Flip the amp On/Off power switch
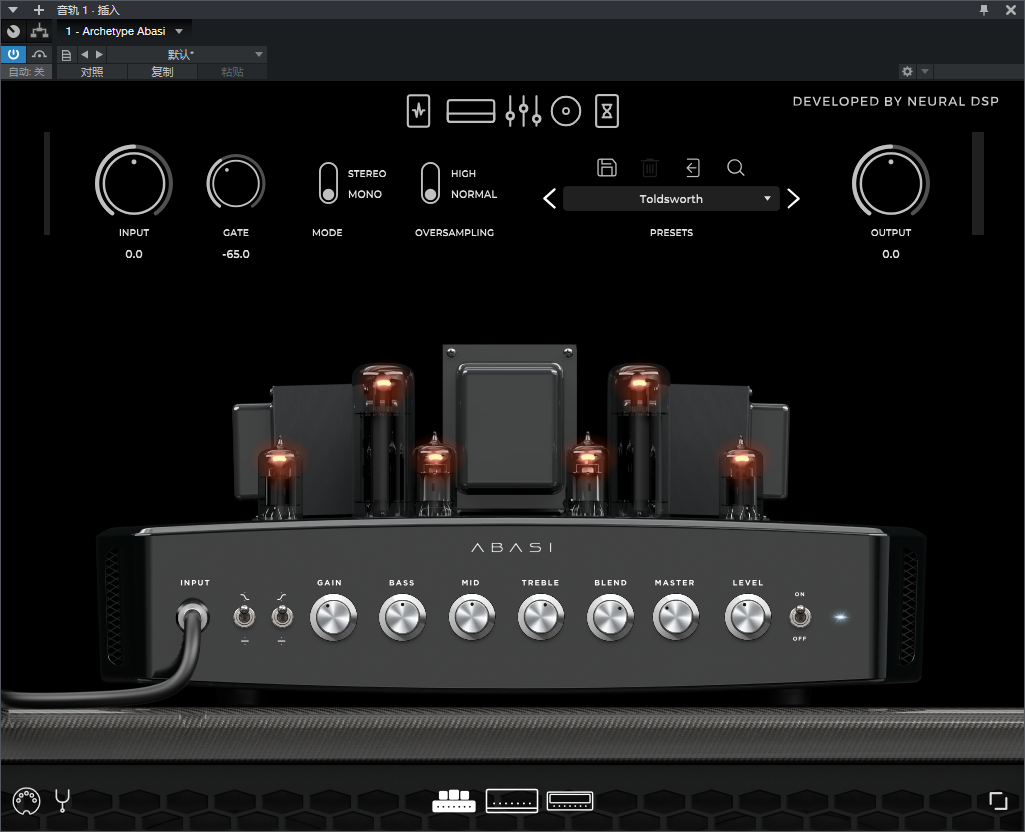The height and width of the screenshot is (832, 1025). pyautogui.click(x=800, y=616)
